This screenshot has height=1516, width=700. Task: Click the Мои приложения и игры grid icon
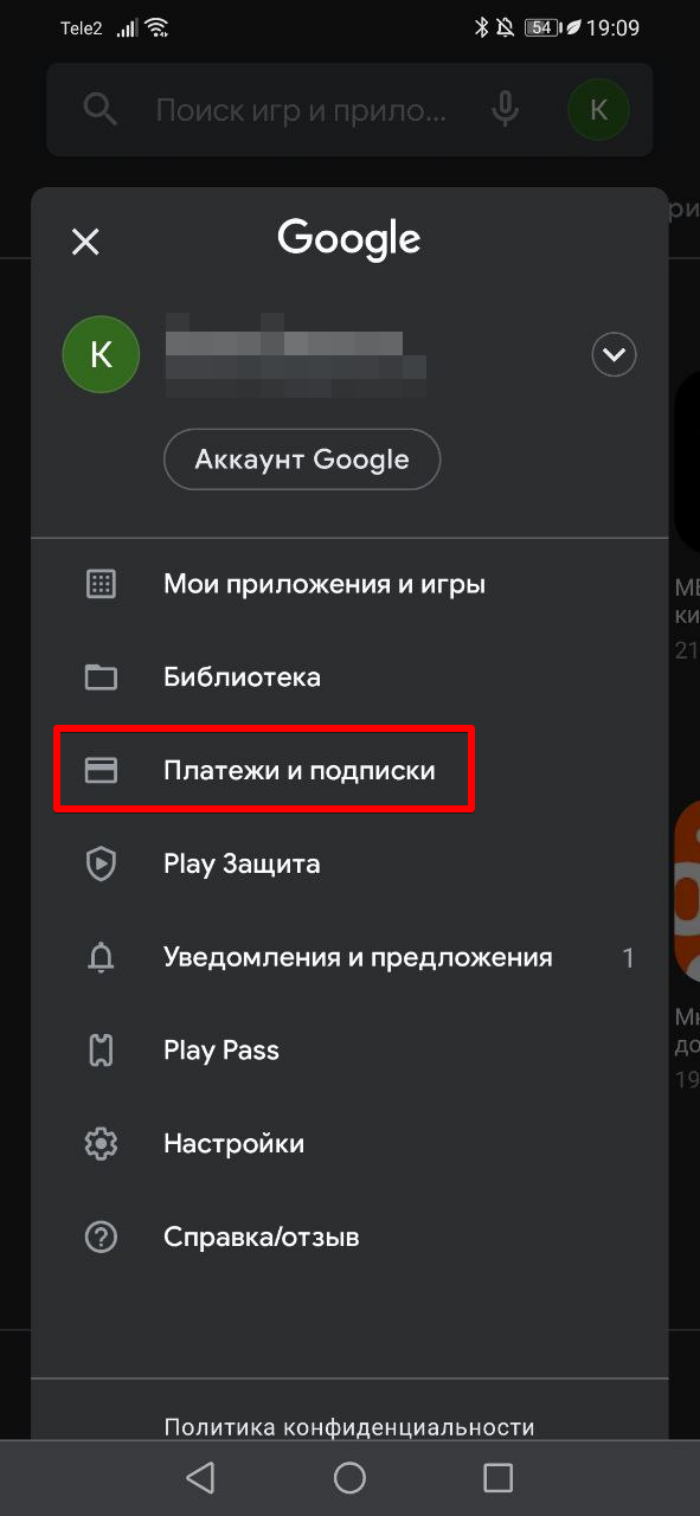point(101,584)
